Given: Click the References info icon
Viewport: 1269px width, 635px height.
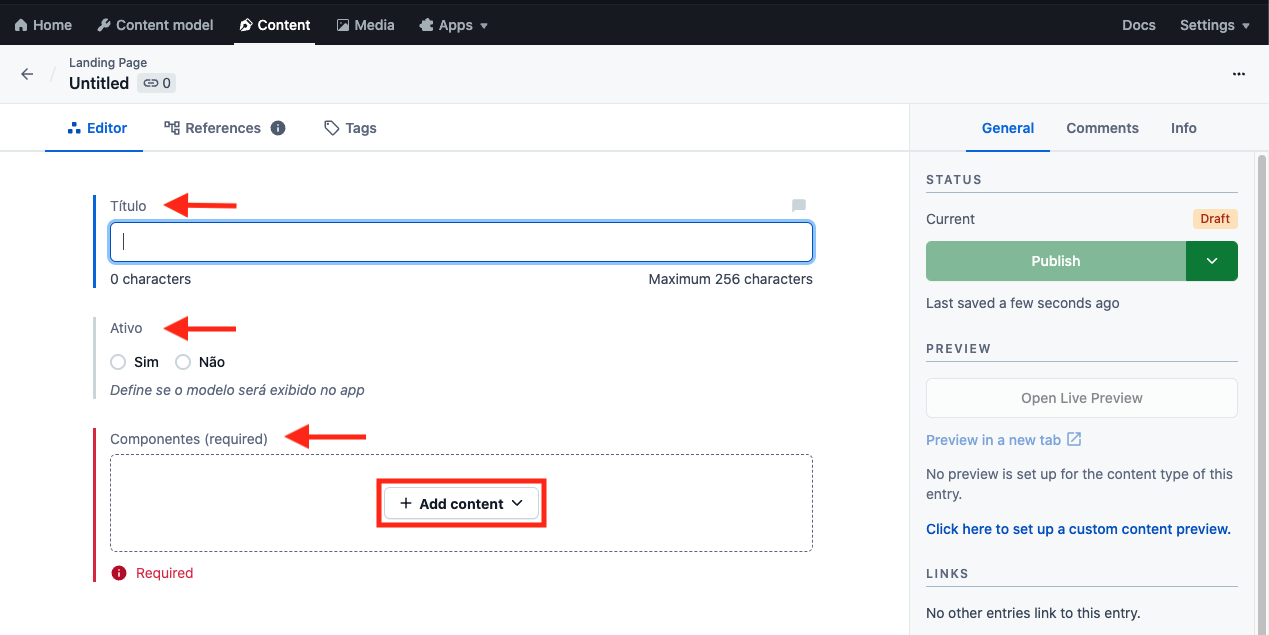Looking at the screenshot, I should point(278,128).
